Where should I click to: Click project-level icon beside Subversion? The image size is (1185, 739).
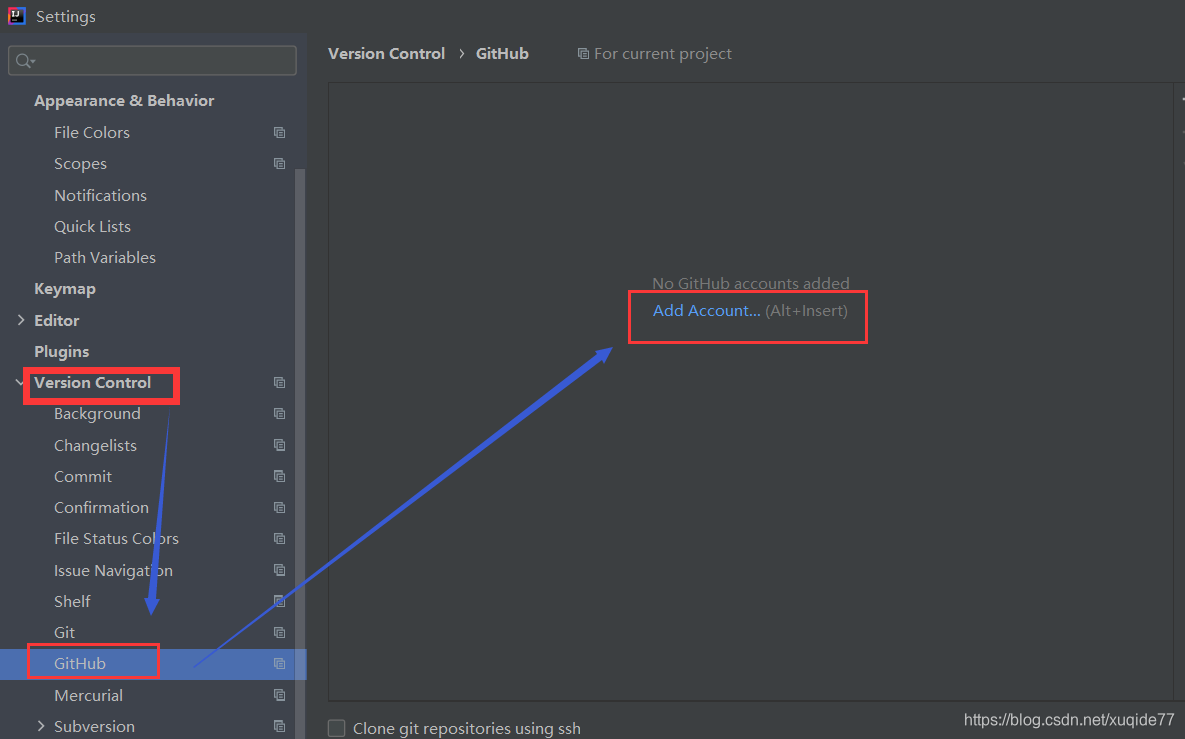coord(280,726)
